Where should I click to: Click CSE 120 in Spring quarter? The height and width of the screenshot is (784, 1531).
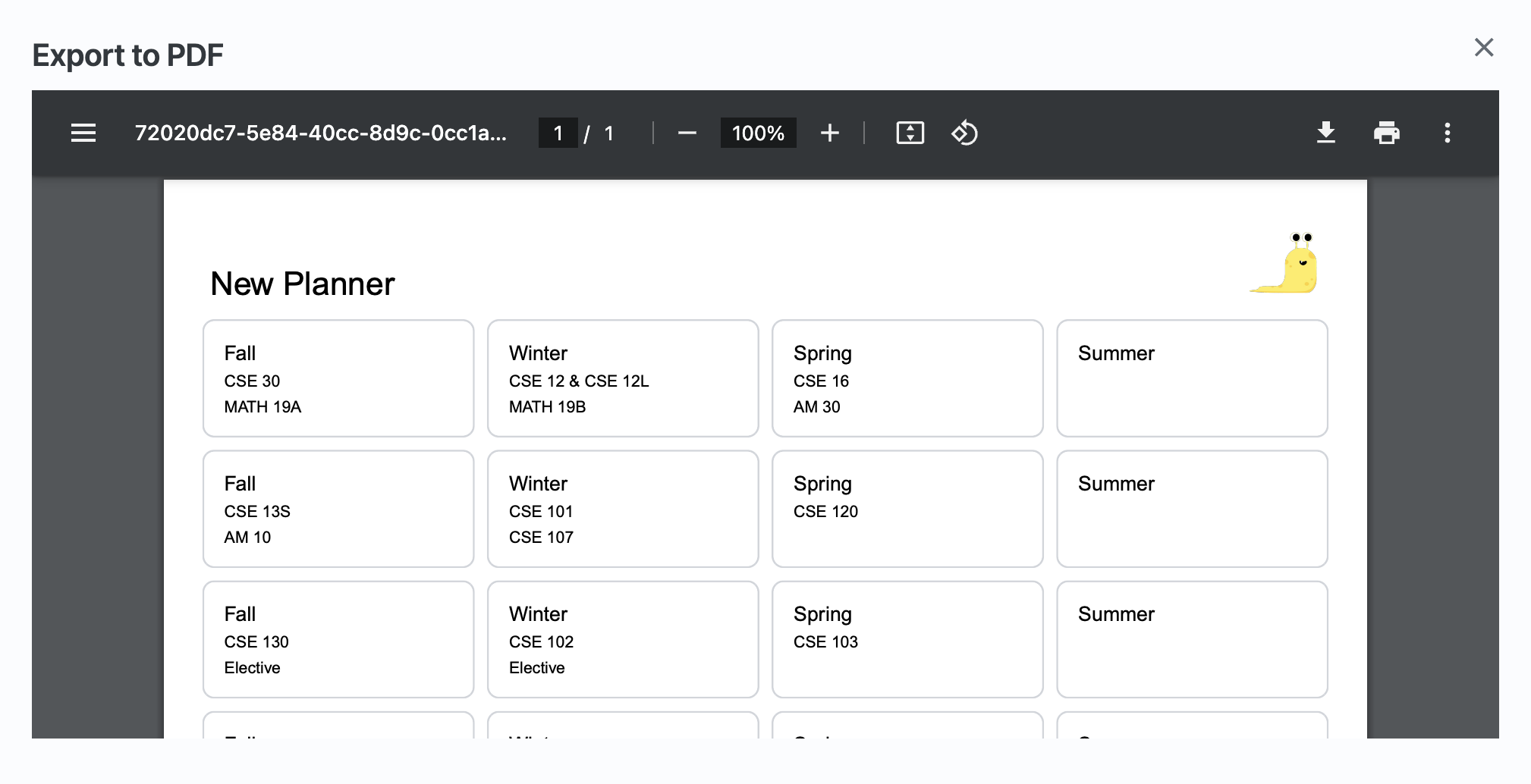[825, 512]
